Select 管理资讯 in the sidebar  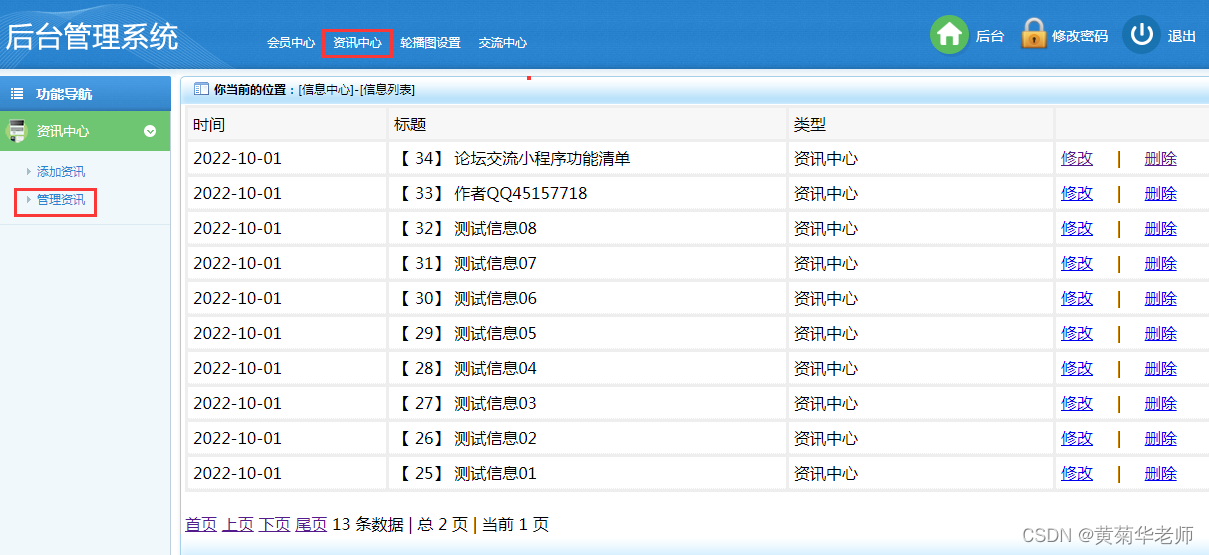61,200
